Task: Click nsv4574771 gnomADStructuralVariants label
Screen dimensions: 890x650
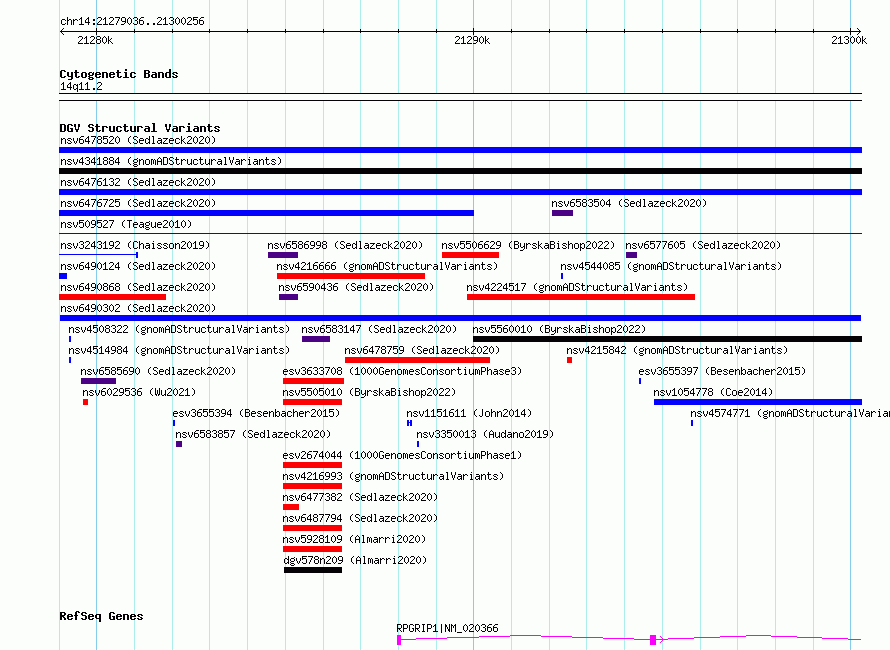Action: (x=790, y=413)
